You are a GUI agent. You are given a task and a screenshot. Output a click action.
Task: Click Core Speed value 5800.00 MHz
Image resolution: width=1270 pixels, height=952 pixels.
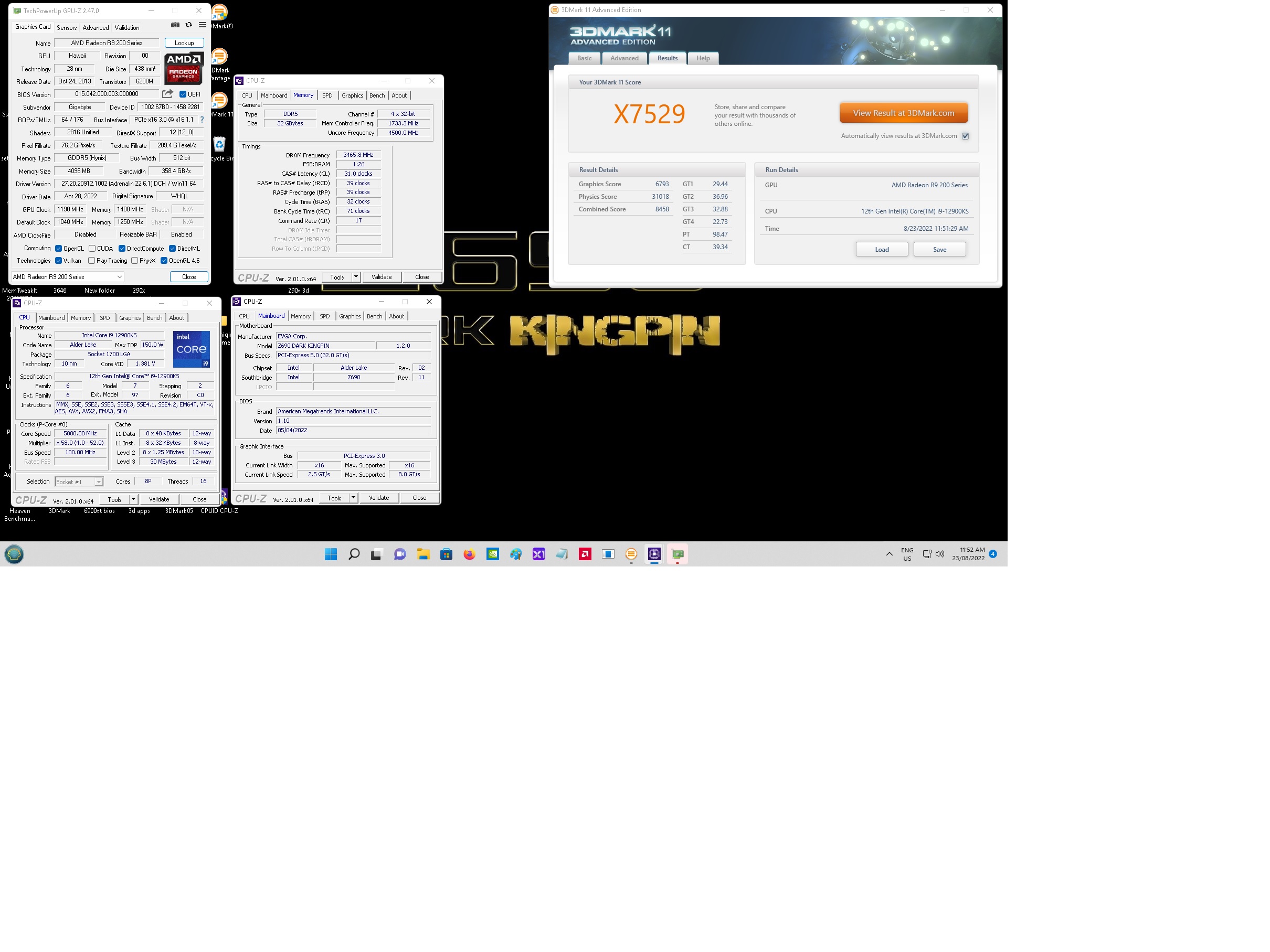pyautogui.click(x=80, y=434)
